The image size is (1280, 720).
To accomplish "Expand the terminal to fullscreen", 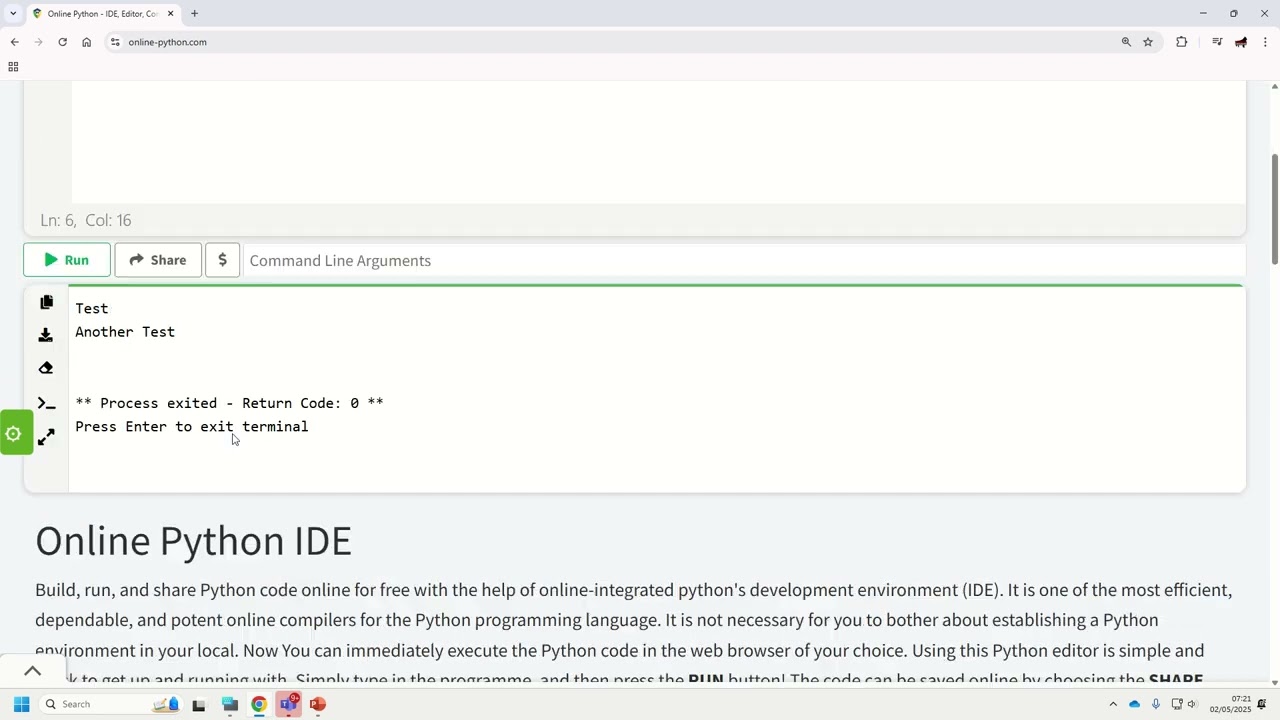I will point(46,437).
